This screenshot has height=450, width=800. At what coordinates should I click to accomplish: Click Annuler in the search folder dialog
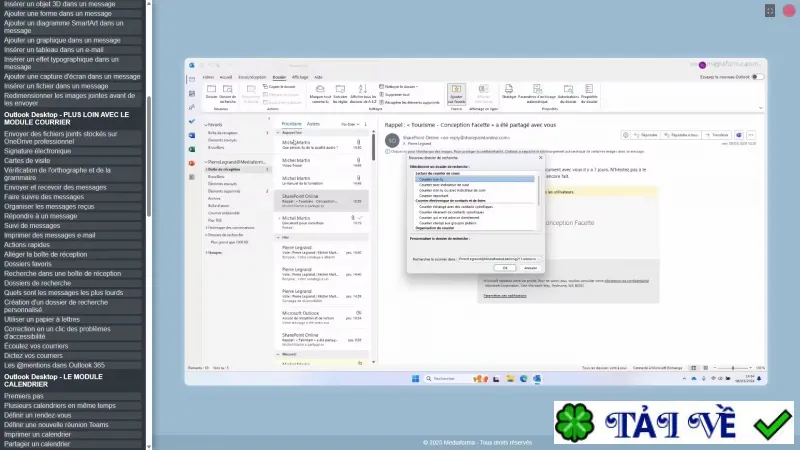point(530,268)
